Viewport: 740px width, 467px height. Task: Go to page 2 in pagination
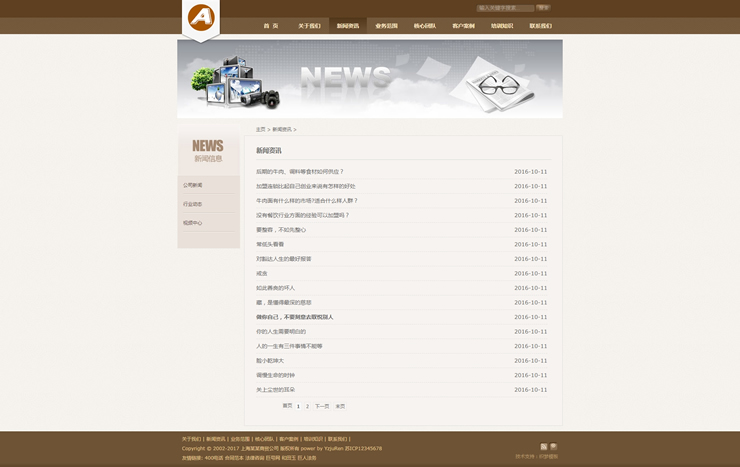coord(307,406)
